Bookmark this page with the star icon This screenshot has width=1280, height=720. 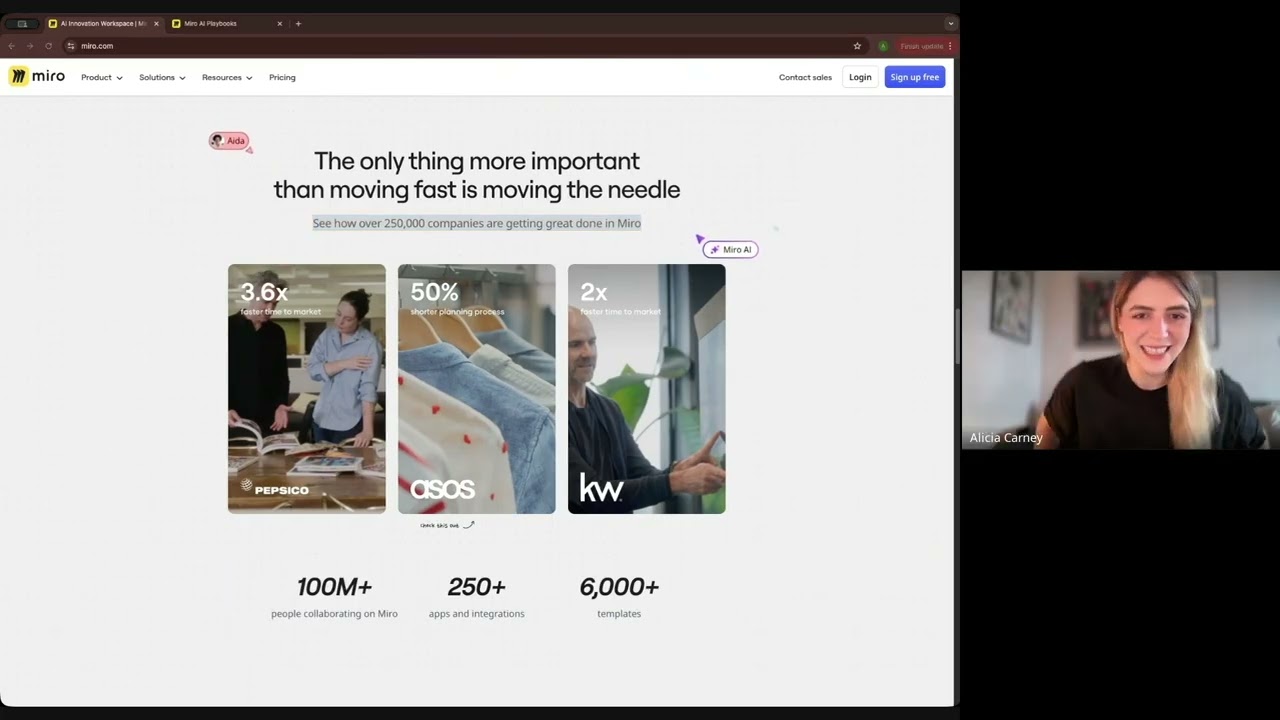857,46
